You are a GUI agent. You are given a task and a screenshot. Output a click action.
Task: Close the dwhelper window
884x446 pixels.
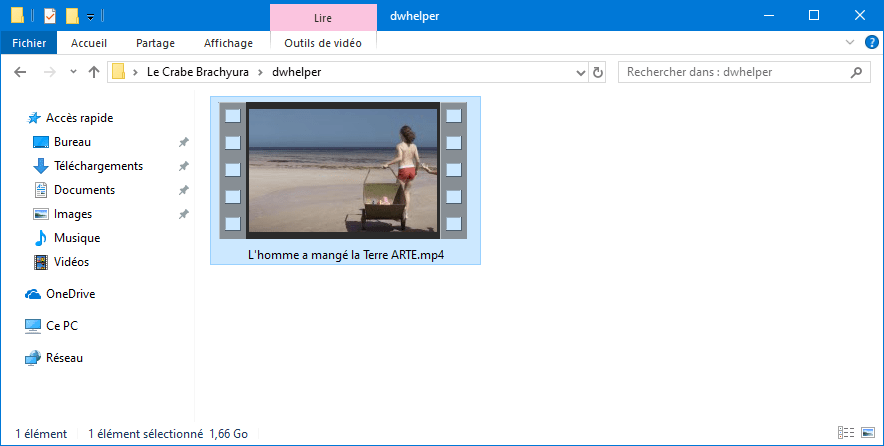click(x=860, y=16)
